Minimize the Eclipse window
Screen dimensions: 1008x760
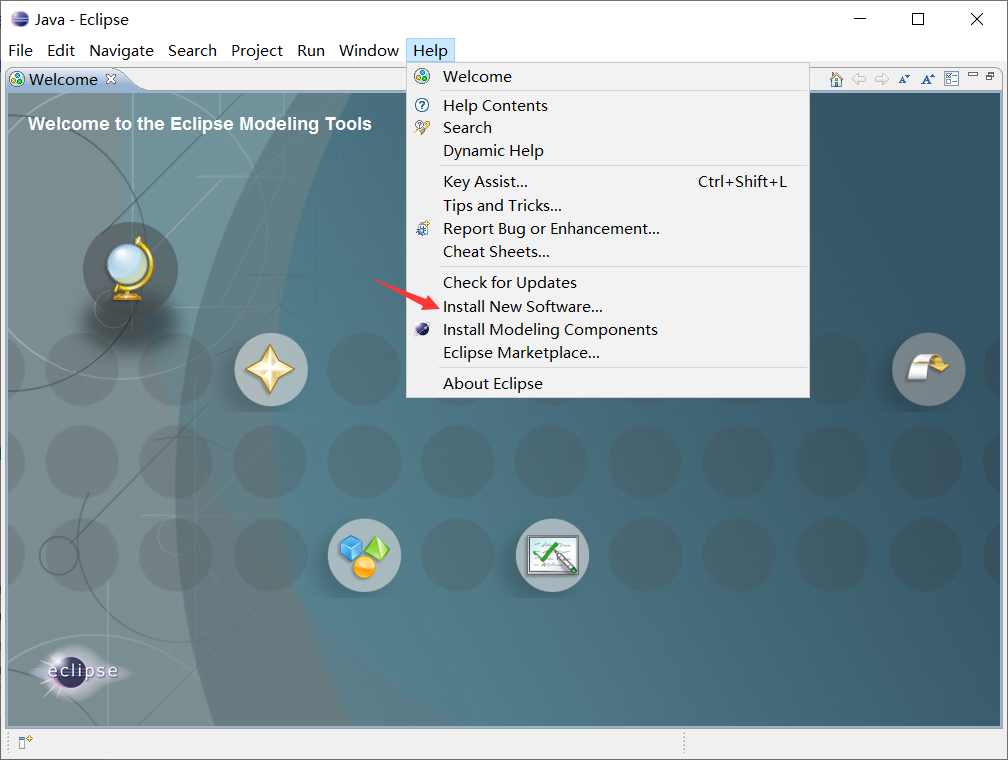860,19
